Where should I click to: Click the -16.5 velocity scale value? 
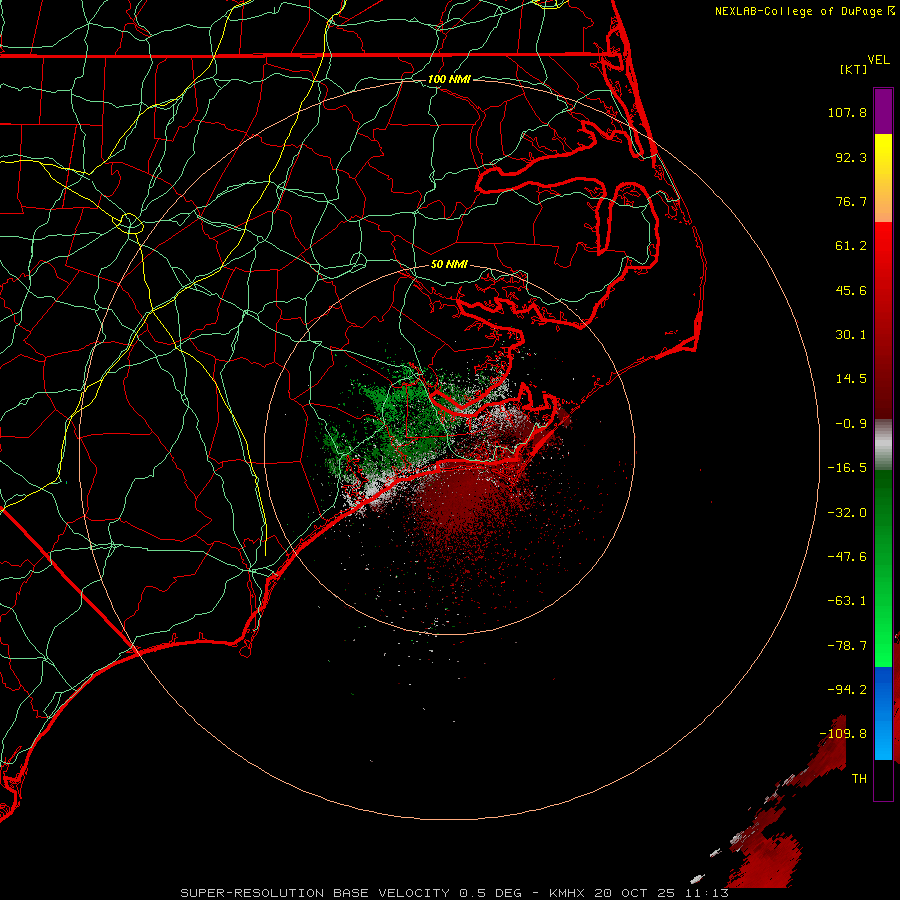click(847, 468)
